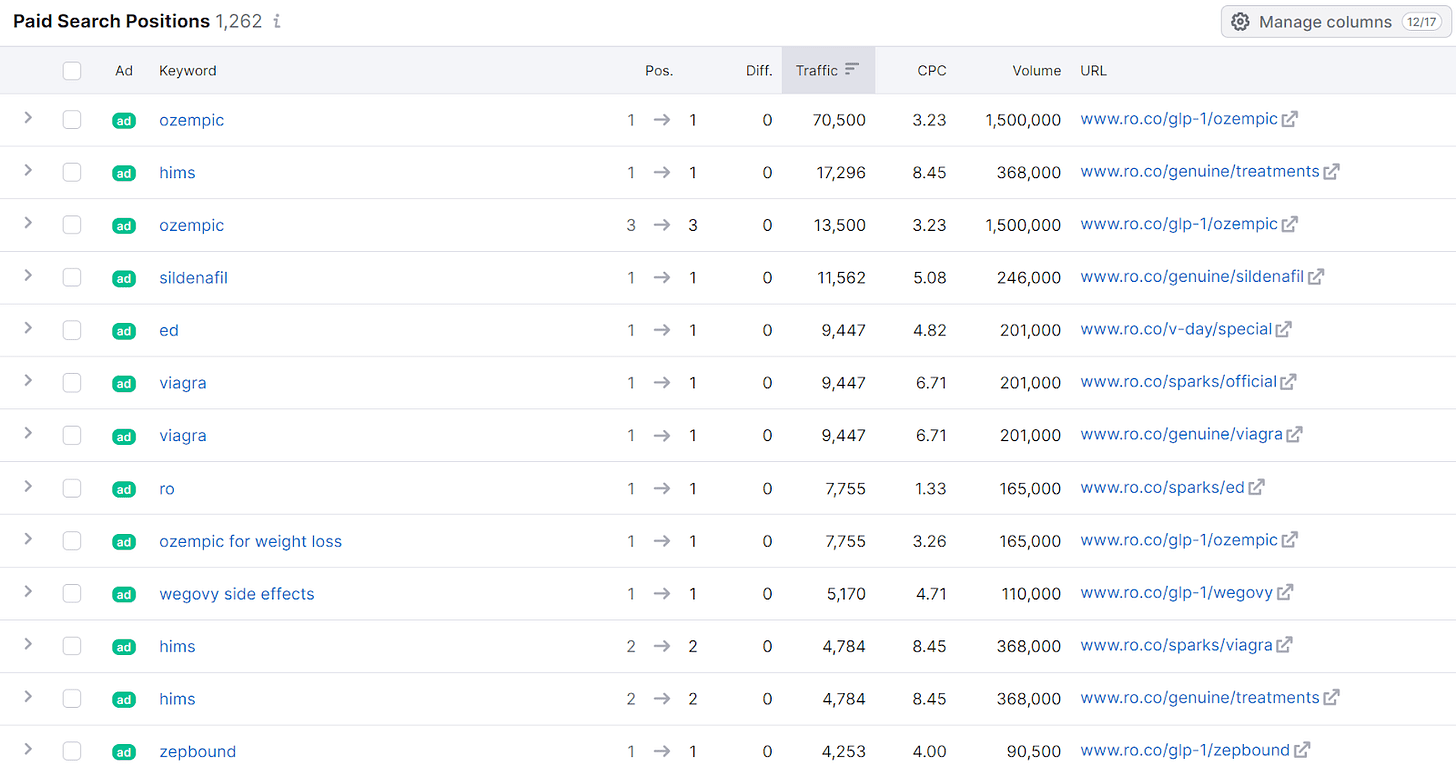Expand the ed keyword row details
This screenshot has height=774, width=1456.
(x=28, y=328)
